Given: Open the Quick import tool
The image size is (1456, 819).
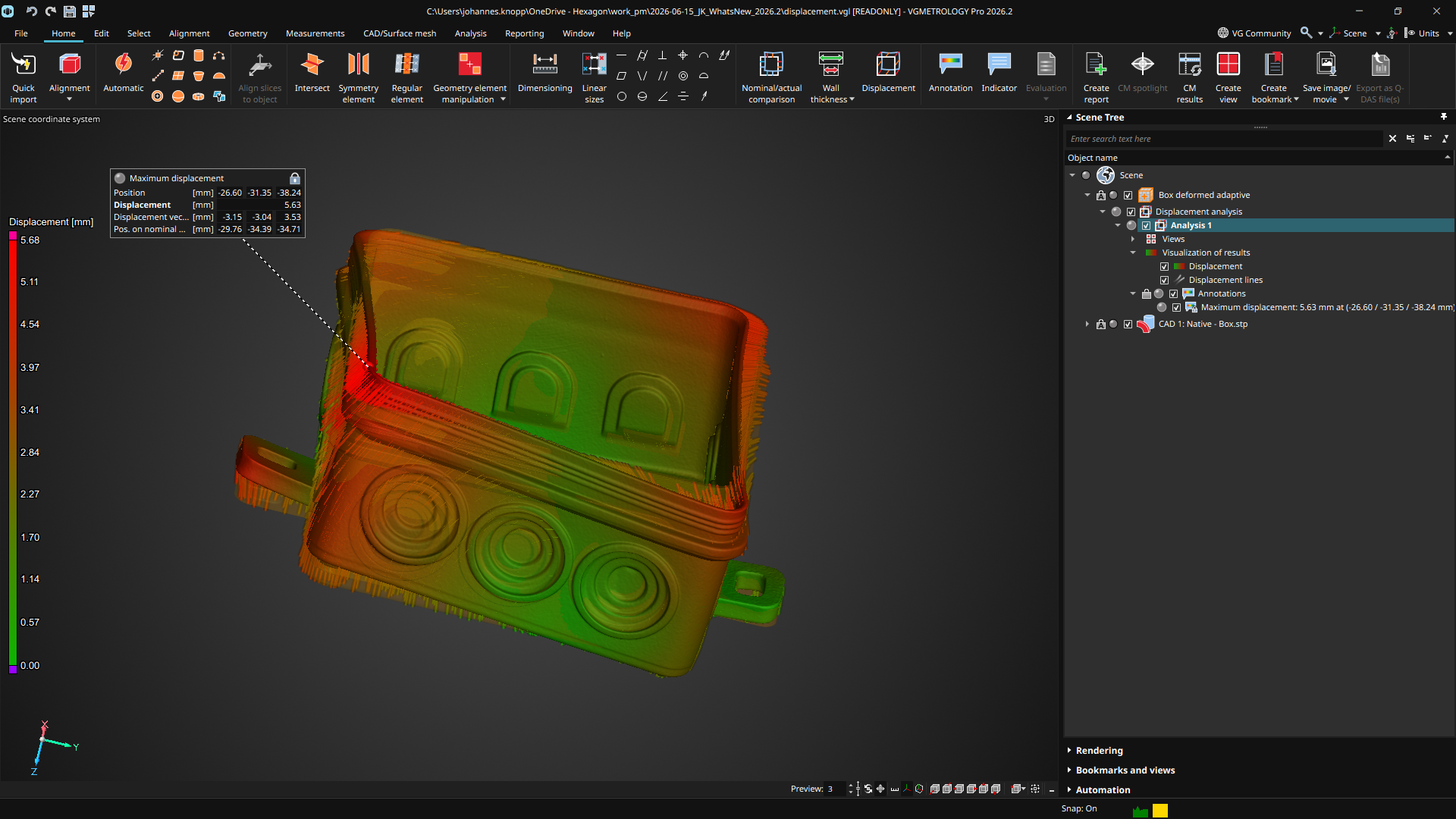Looking at the screenshot, I should (x=24, y=77).
